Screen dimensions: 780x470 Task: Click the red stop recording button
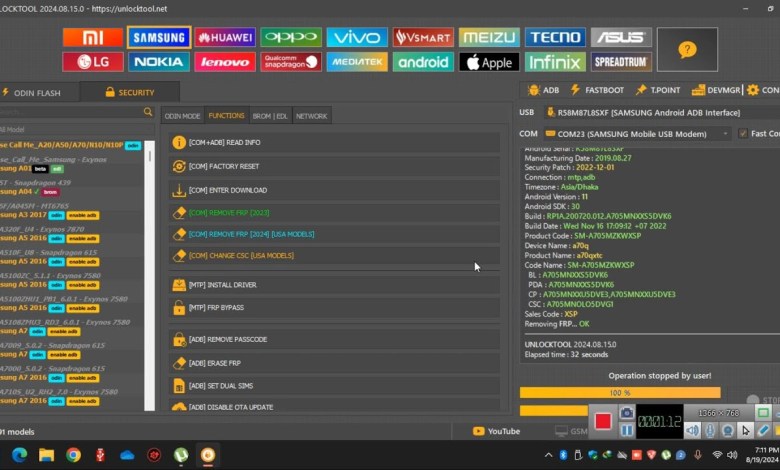point(603,421)
